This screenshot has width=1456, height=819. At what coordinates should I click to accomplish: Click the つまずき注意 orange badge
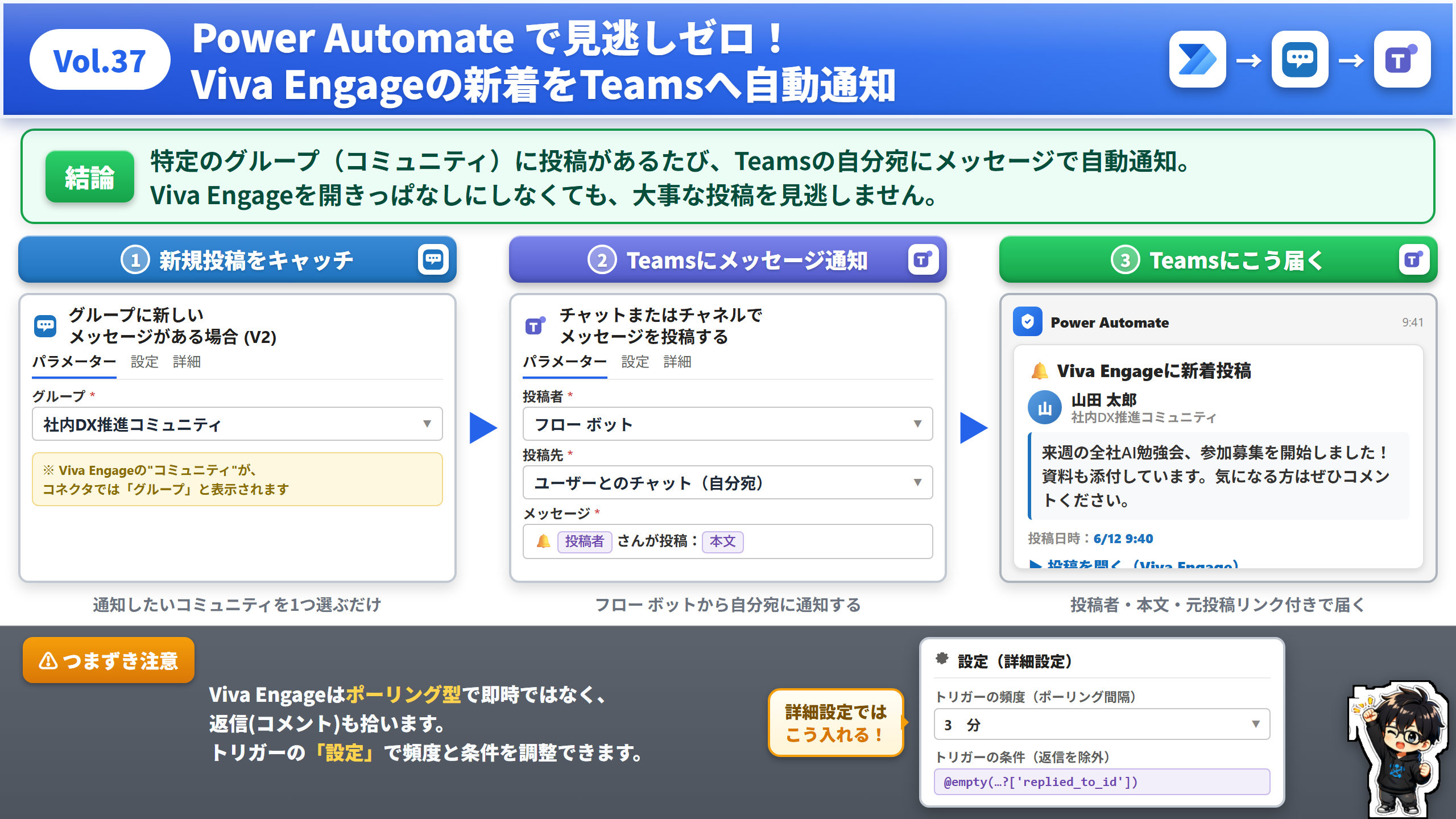tap(109, 660)
